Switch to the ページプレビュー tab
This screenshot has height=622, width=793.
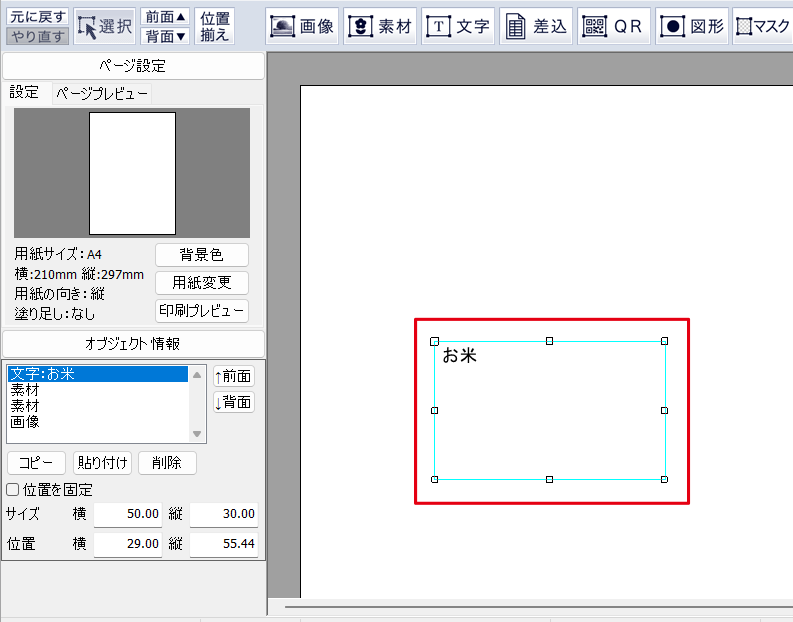point(101,93)
